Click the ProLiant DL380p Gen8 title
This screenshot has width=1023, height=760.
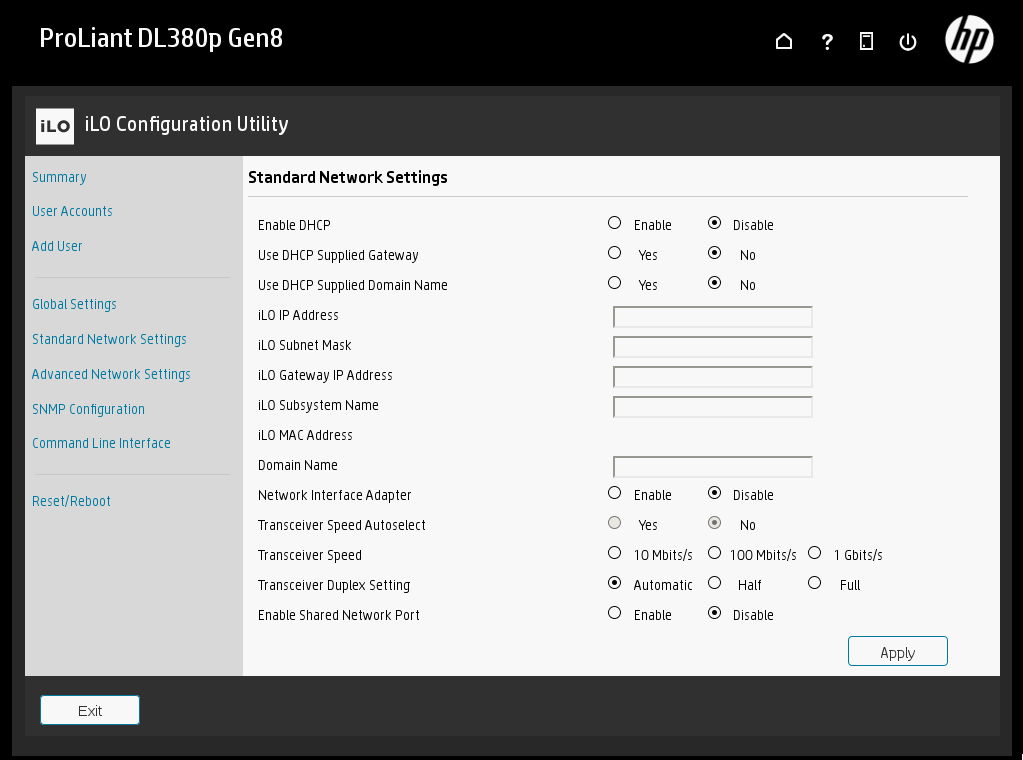[161, 38]
